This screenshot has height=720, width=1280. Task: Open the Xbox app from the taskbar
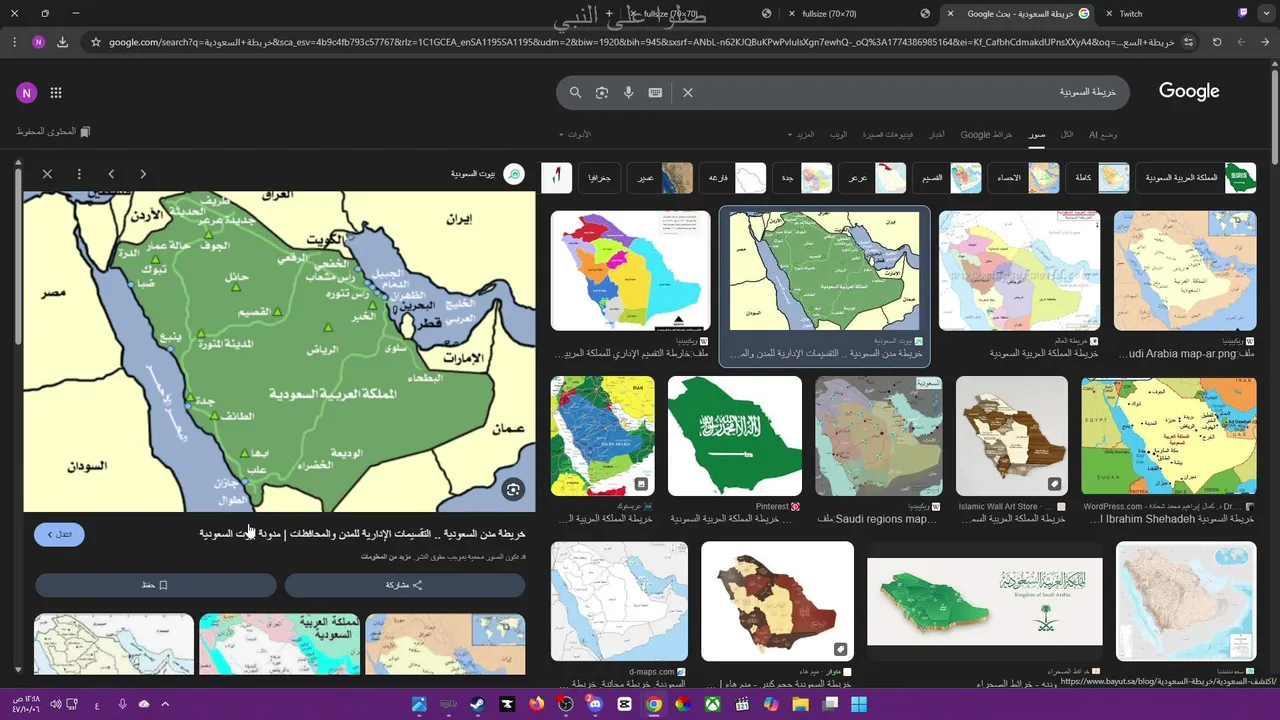[712, 704]
